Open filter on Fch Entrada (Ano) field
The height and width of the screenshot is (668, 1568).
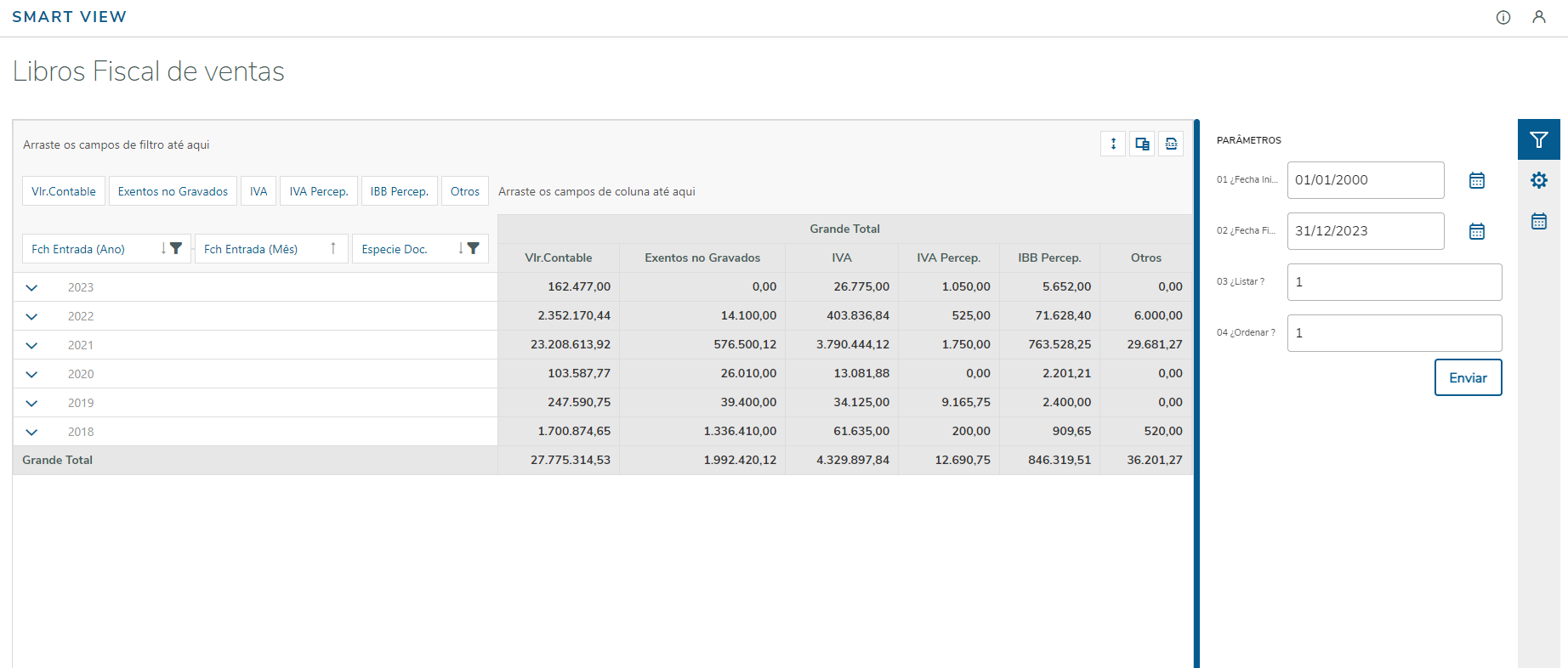click(x=176, y=248)
